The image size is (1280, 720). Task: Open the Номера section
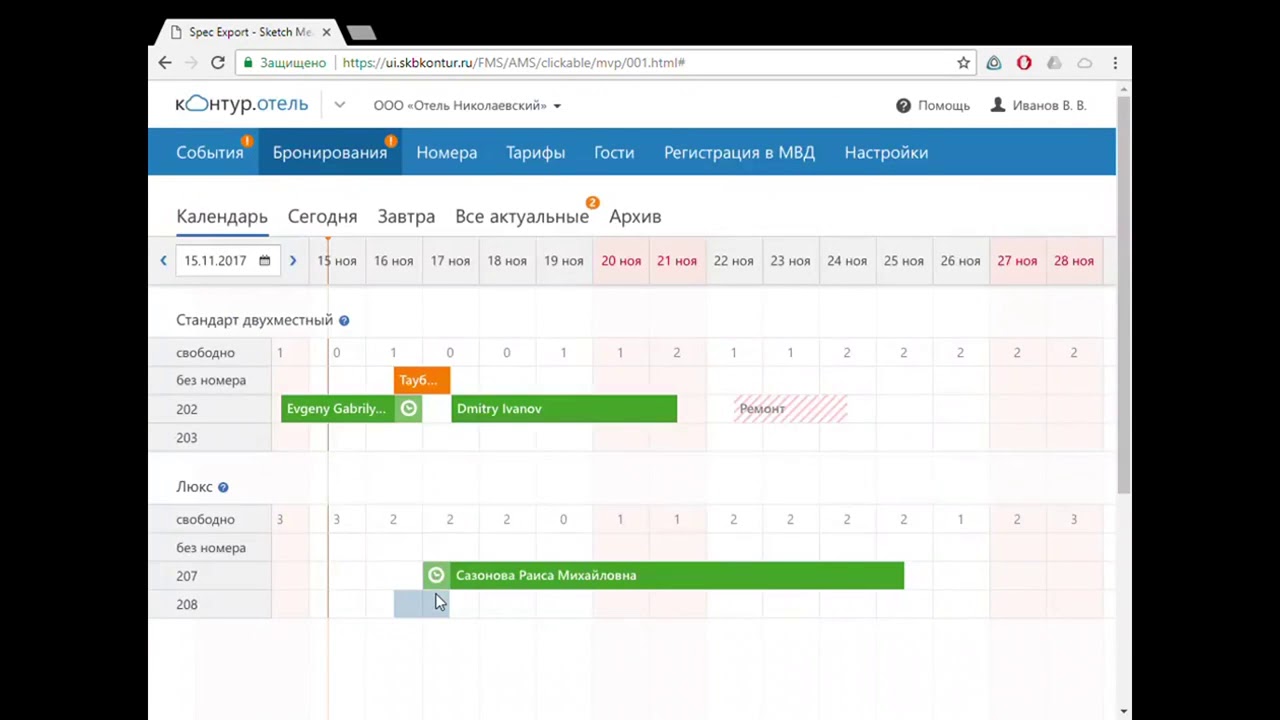pos(446,152)
